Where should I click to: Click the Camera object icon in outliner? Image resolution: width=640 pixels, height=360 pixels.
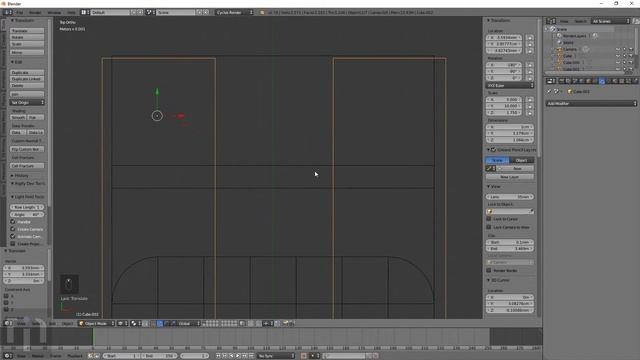[x=560, y=49]
